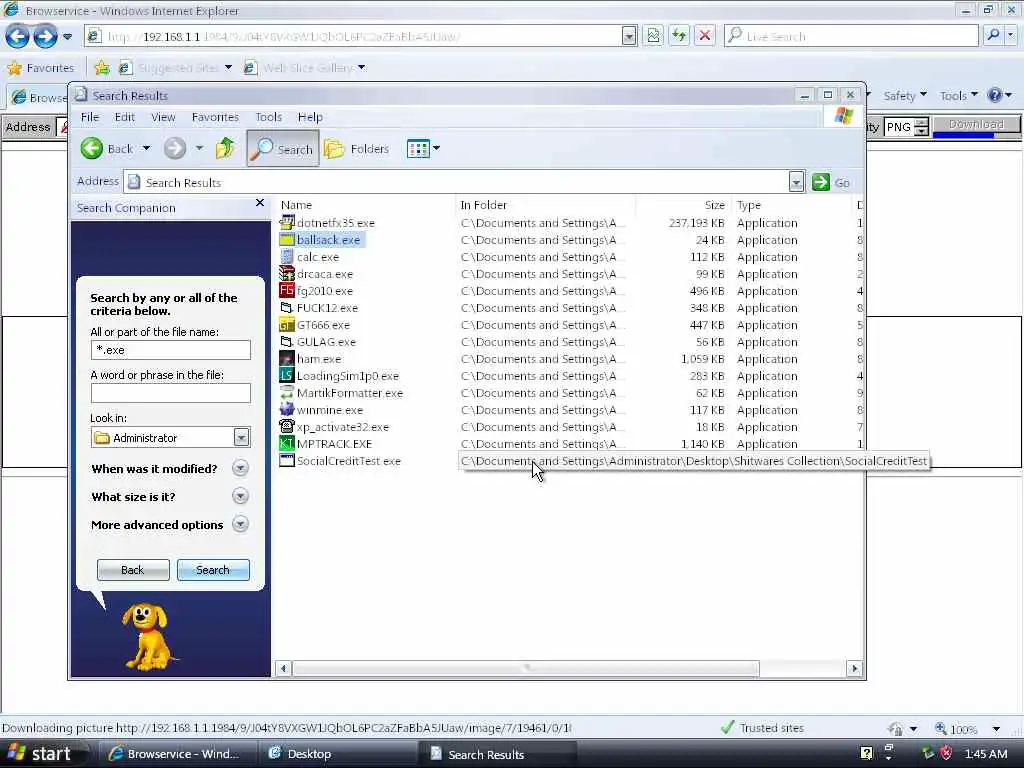Screen dimensions: 1024x768
Task: Open the Favorites menu in Search Results
Action: [x=215, y=117]
